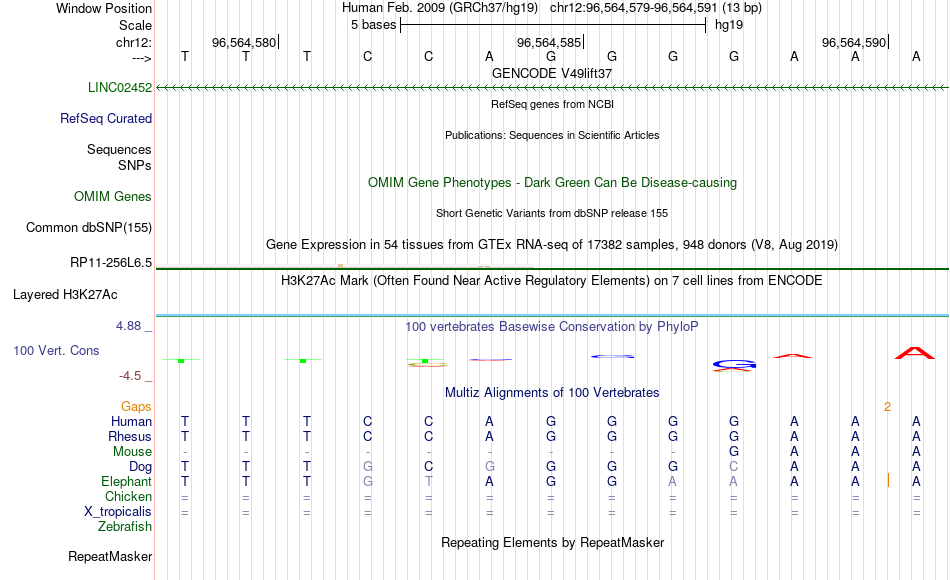Select the Zebrafish alignment row label

point(125,526)
